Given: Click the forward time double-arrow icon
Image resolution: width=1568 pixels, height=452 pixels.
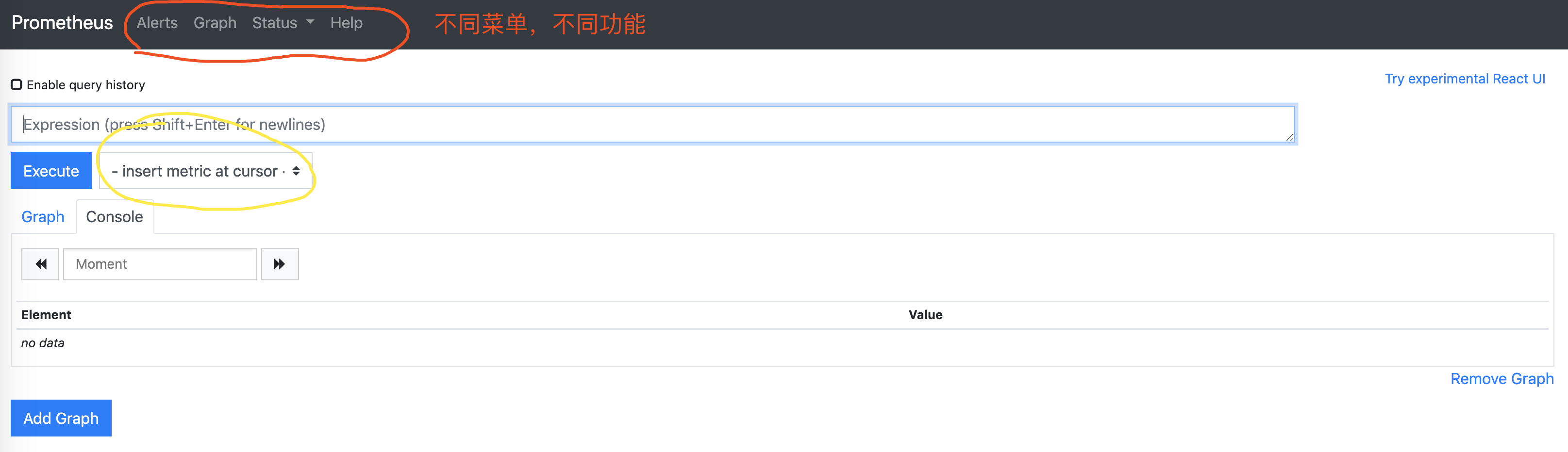Looking at the screenshot, I should coord(280,264).
